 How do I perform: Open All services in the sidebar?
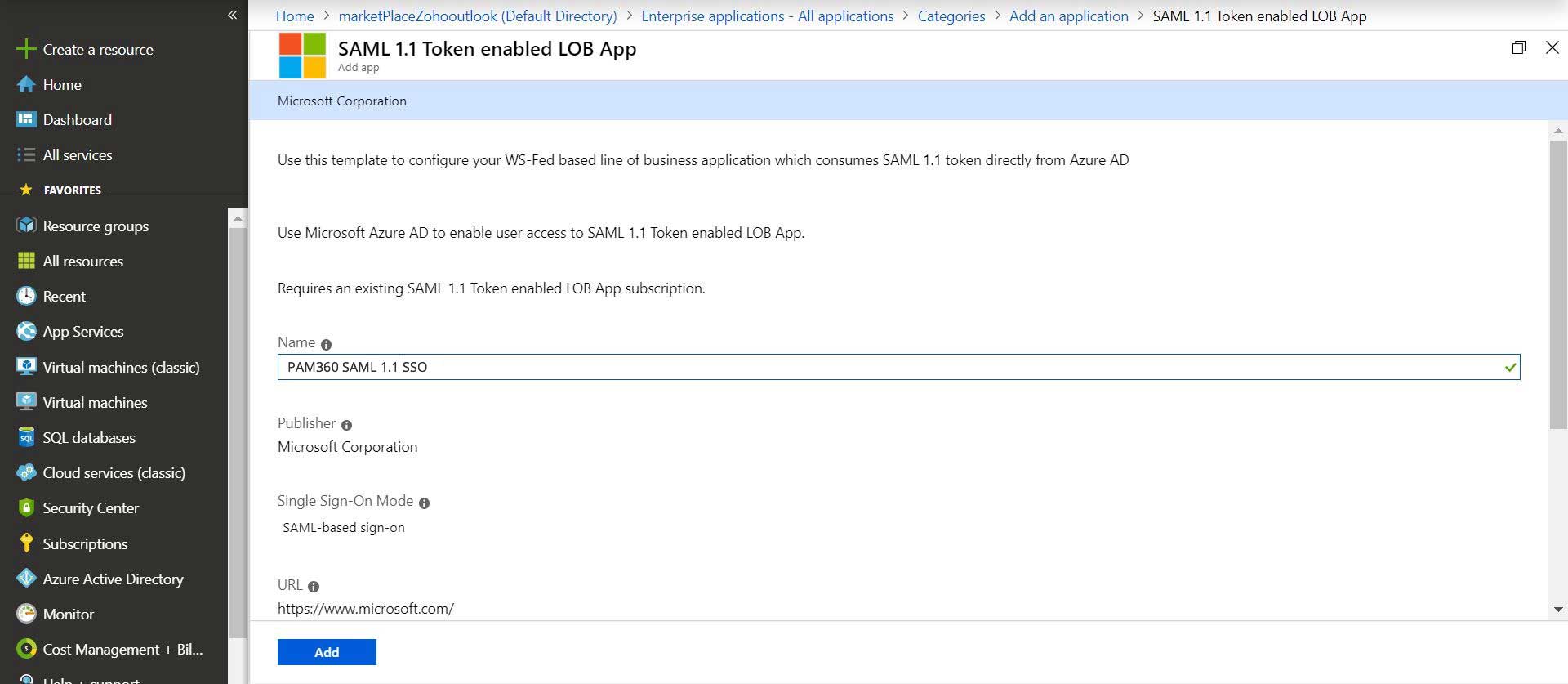(77, 155)
